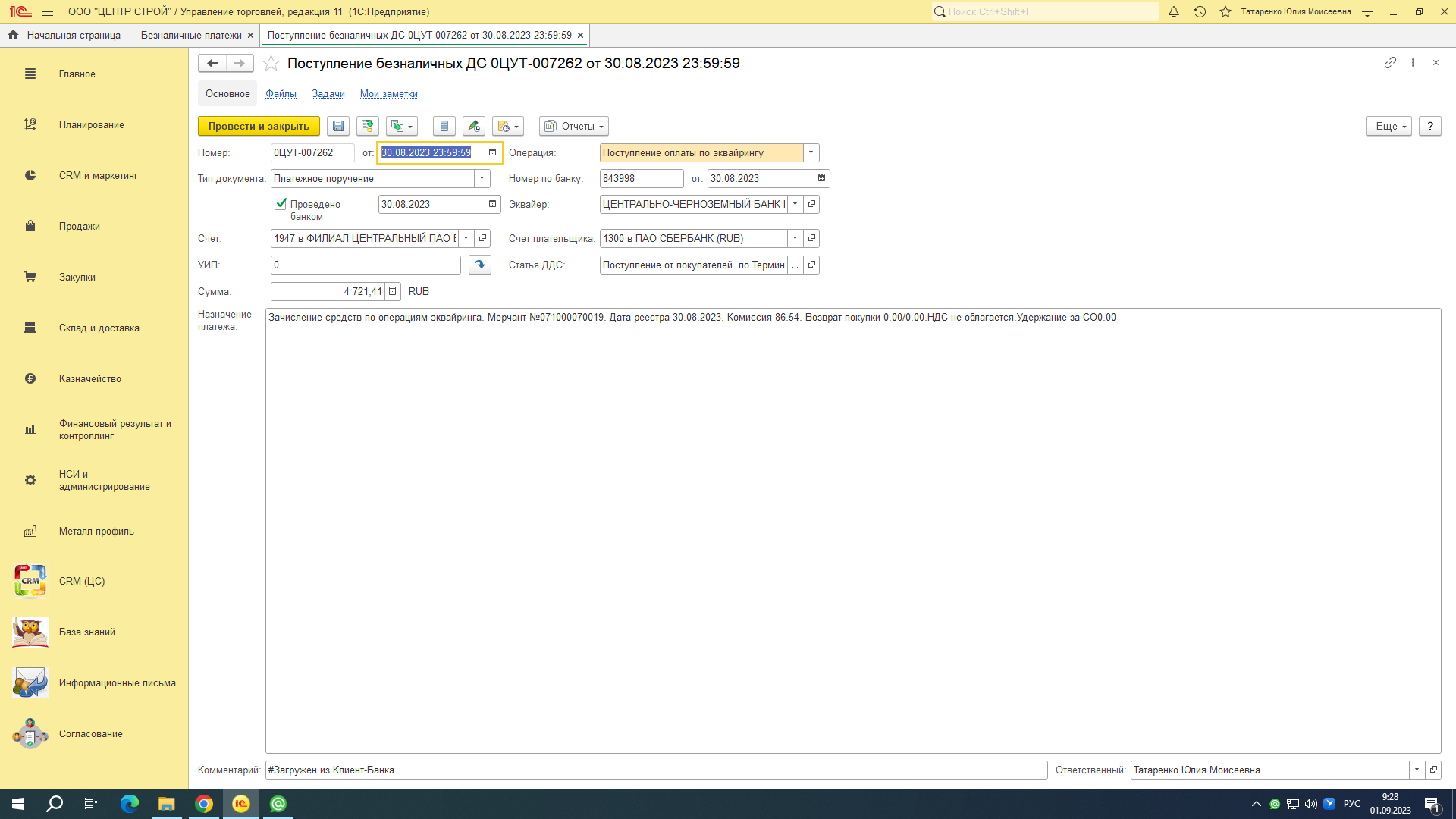Open the document movements list icon
The height and width of the screenshot is (819, 1456).
tap(444, 126)
